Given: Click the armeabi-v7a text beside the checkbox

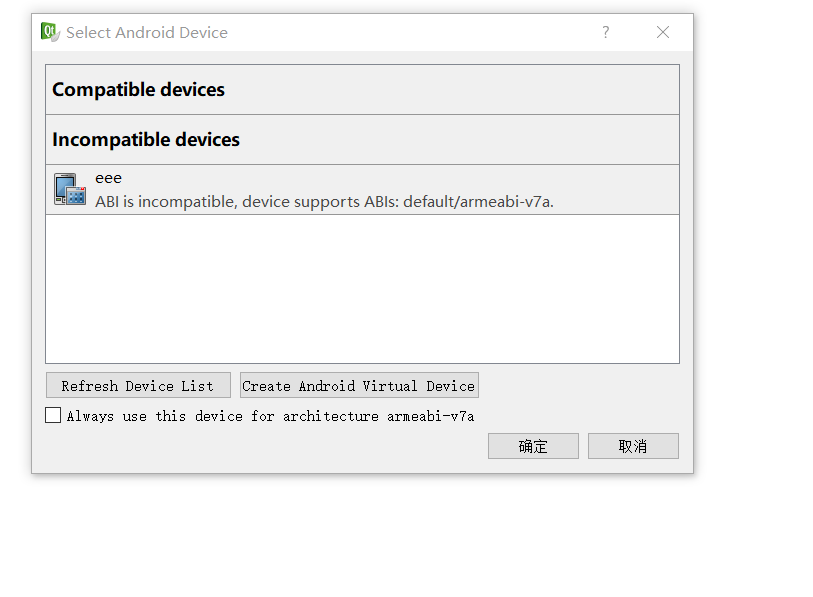Looking at the screenshot, I should [x=430, y=416].
